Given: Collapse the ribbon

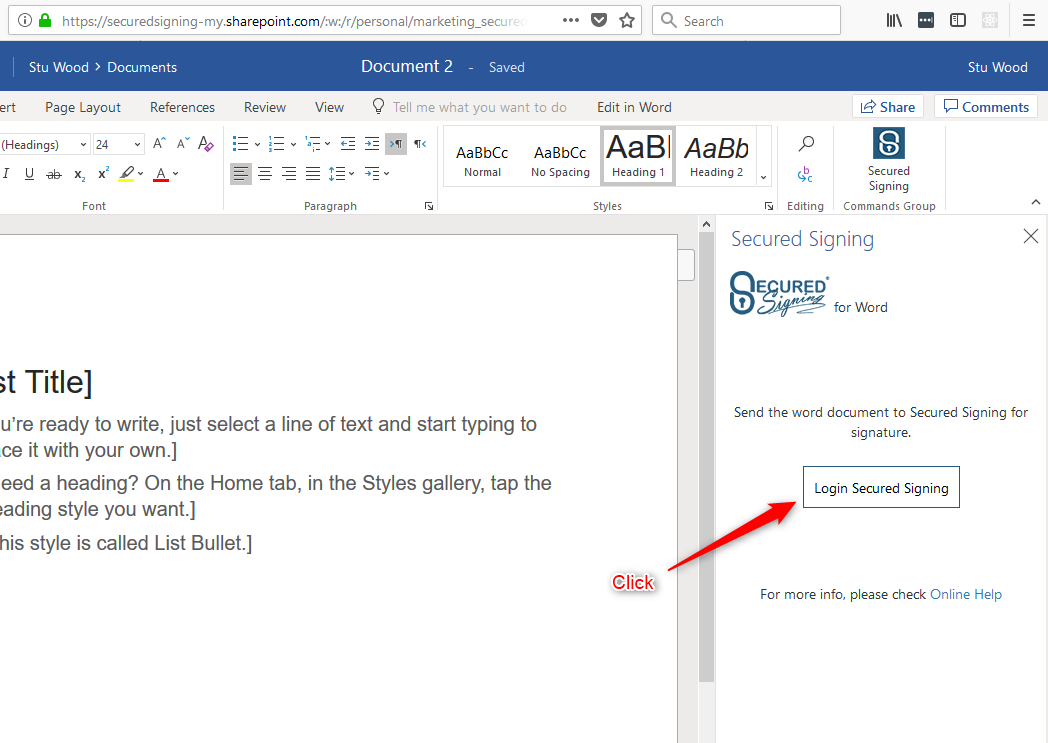Looking at the screenshot, I should pos(1035,202).
